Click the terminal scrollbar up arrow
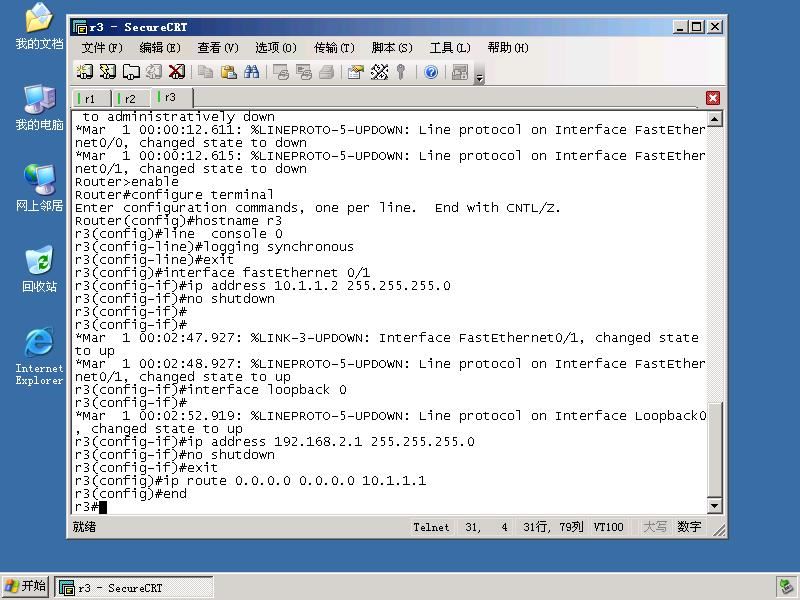This screenshot has width=800, height=600. coord(714,119)
